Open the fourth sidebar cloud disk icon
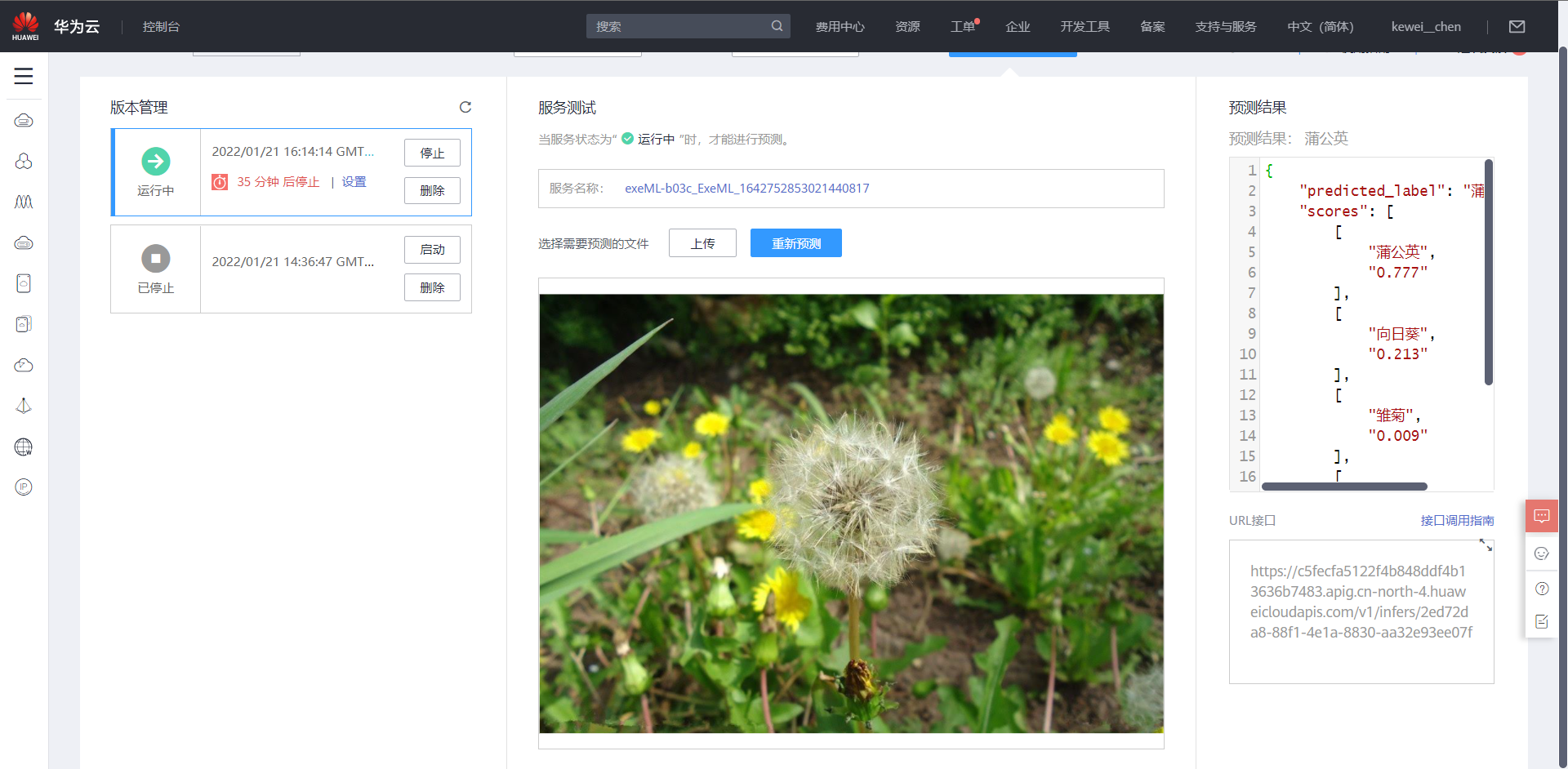1568x769 pixels. tap(24, 242)
